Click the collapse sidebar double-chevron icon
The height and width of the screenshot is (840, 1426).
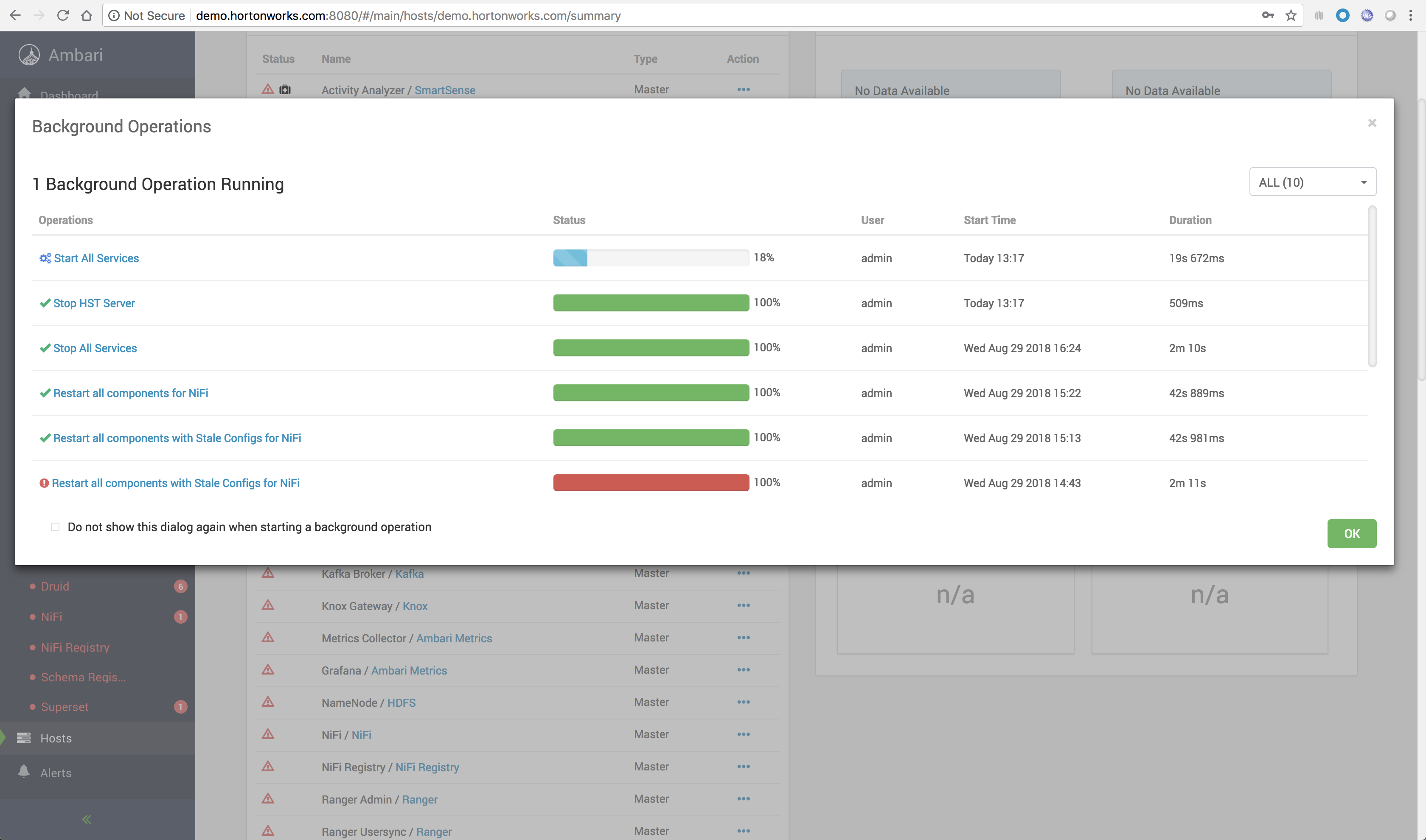(87, 819)
